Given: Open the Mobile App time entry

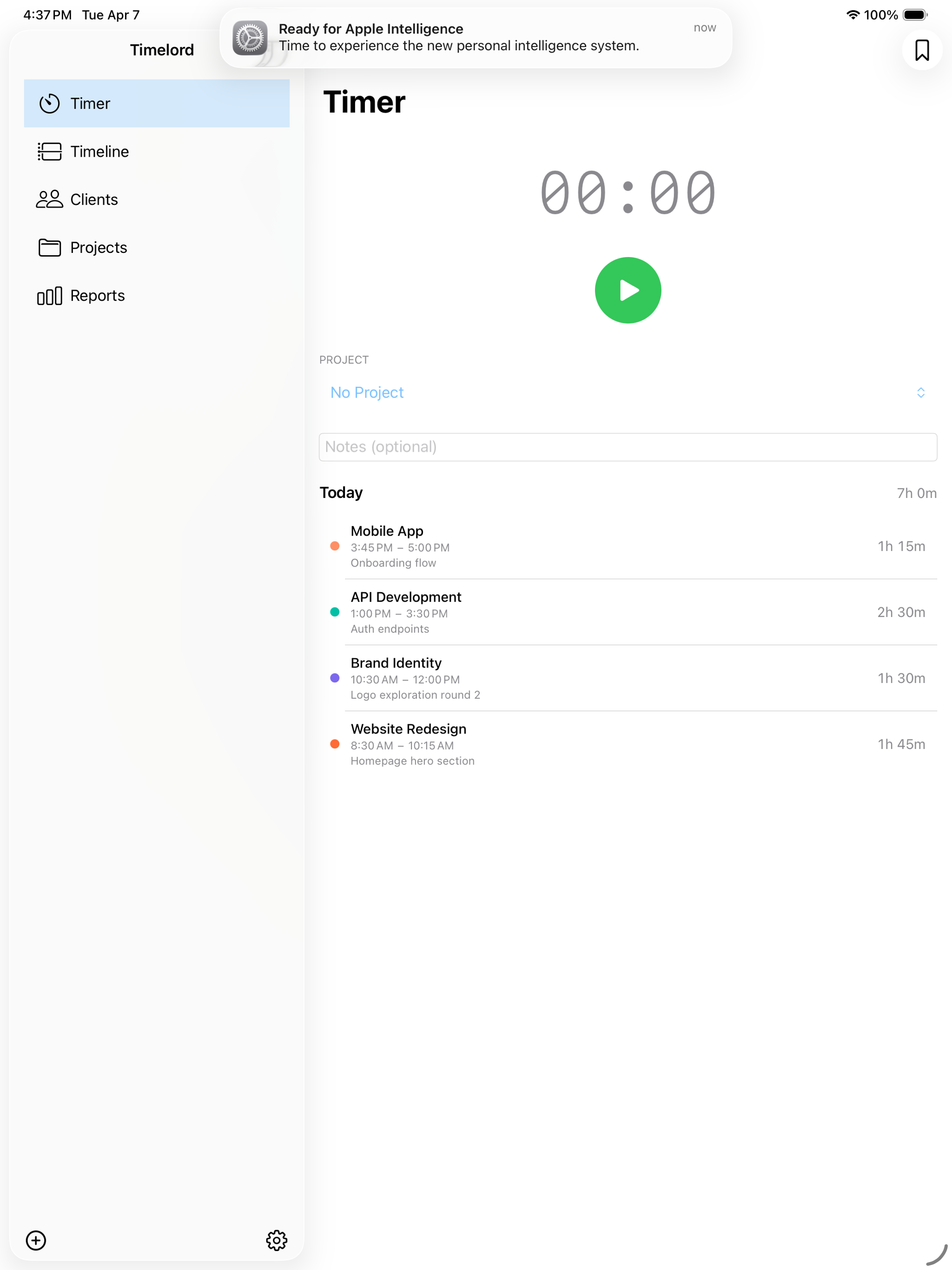Looking at the screenshot, I should (628, 546).
